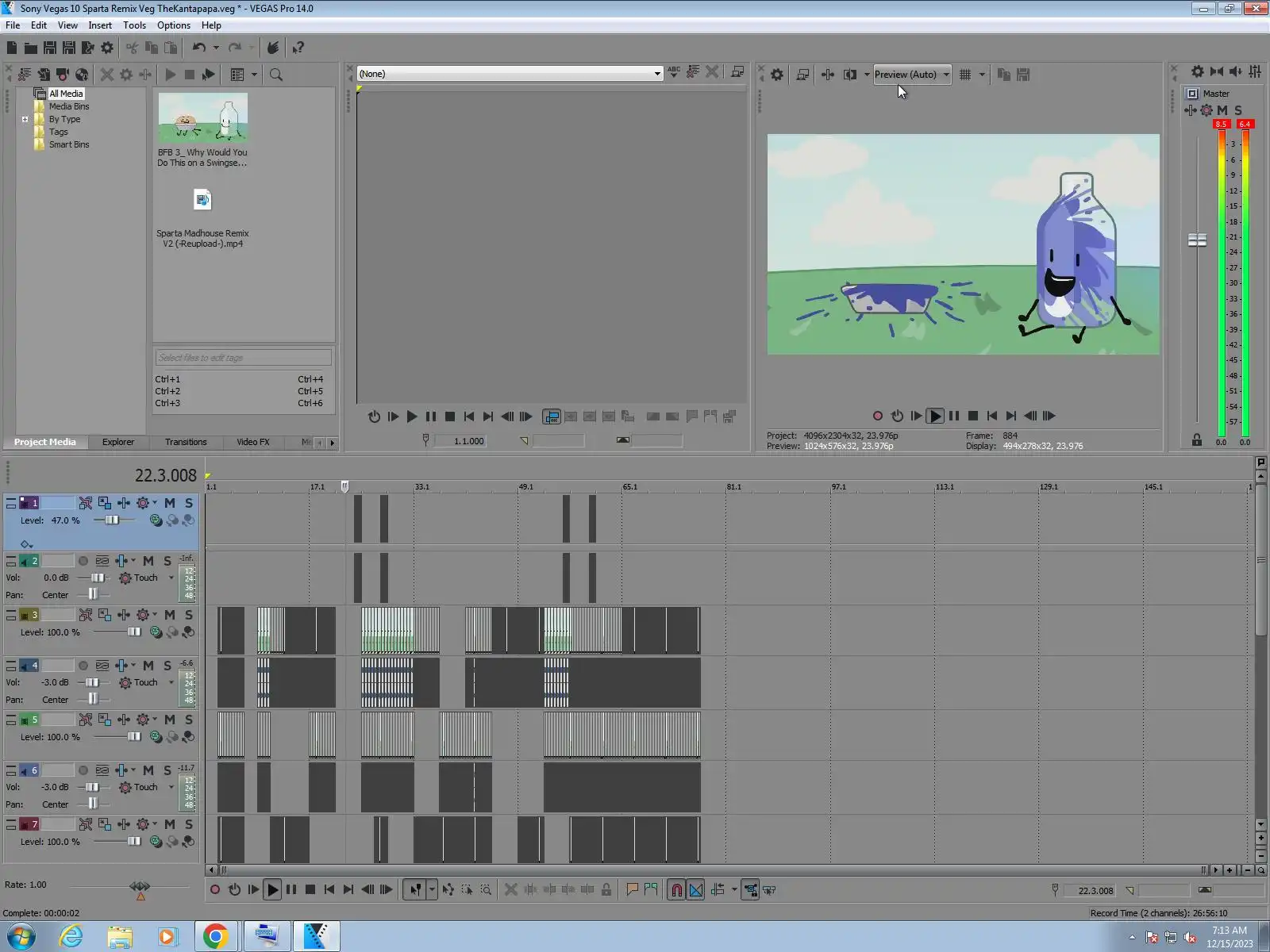1270x952 pixels.
Task: Click the Selection Edit Tool icon
Action: 467,890
